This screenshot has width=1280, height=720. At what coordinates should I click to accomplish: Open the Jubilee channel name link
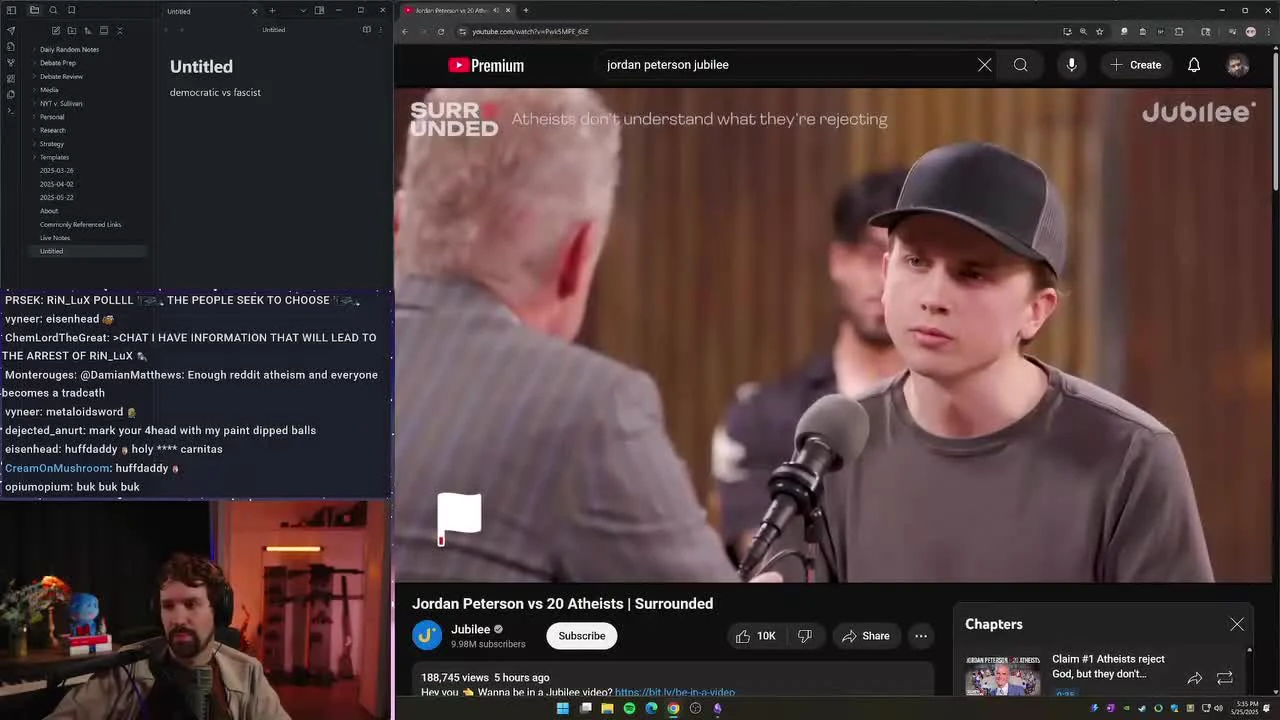470,629
